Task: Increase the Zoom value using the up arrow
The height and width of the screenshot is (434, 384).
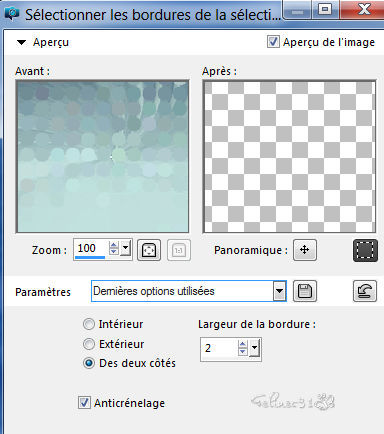Action: [113, 245]
